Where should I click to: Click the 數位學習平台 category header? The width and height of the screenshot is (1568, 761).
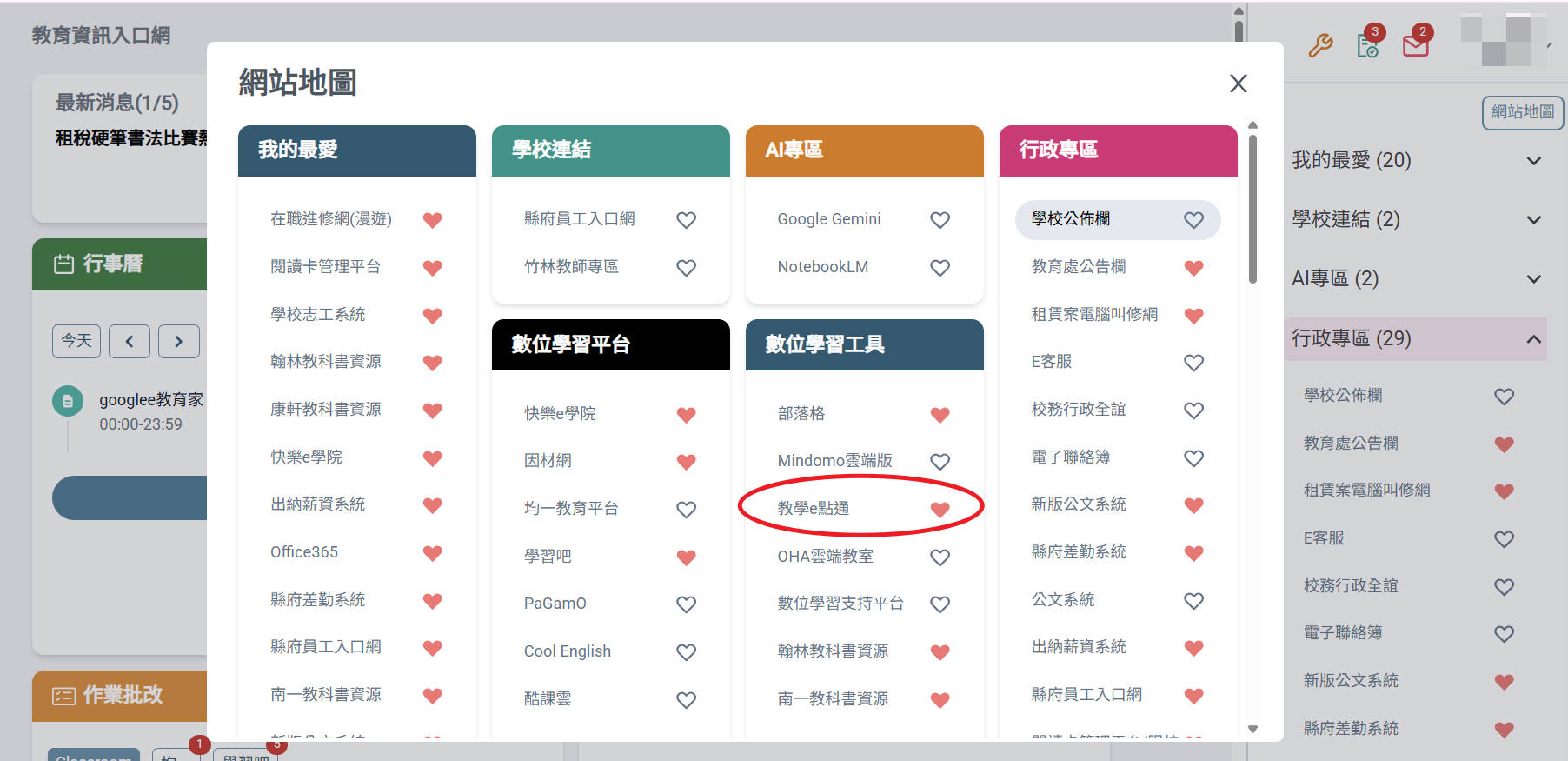click(x=611, y=344)
